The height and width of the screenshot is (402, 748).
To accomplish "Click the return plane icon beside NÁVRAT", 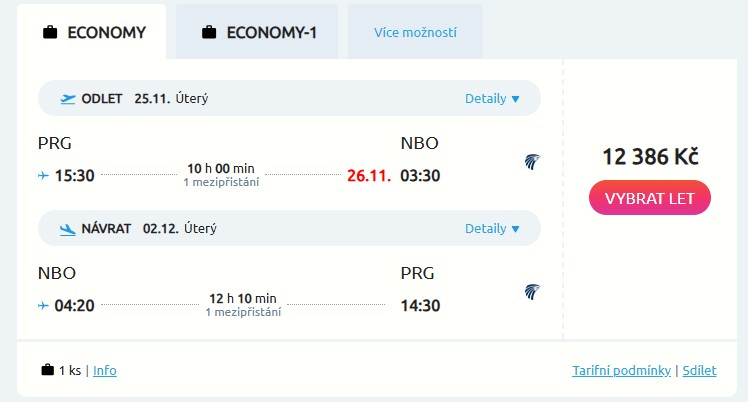I will click(68, 228).
